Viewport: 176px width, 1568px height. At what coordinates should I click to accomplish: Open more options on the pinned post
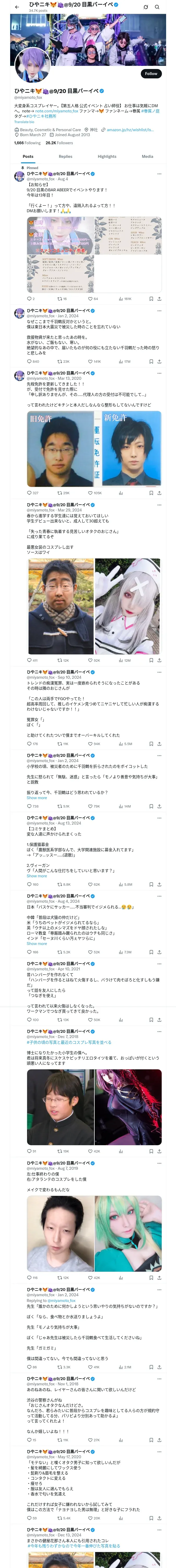[159, 174]
